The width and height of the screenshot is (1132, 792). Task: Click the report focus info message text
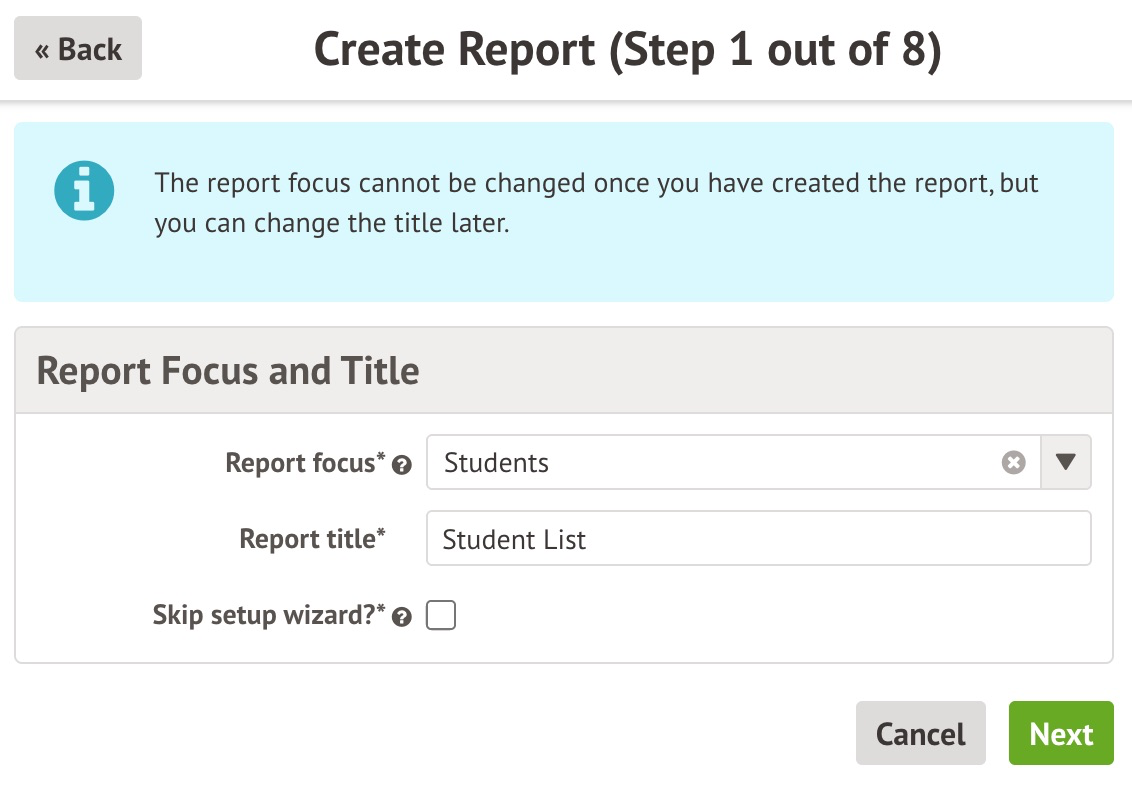596,204
